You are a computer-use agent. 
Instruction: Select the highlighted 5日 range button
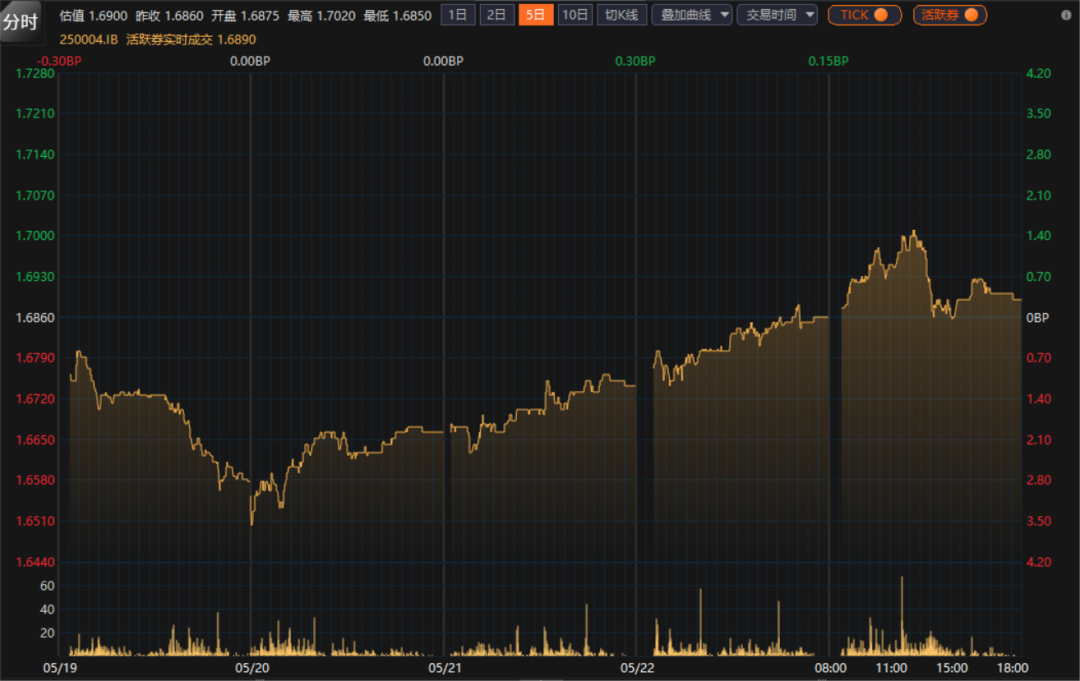[535, 15]
